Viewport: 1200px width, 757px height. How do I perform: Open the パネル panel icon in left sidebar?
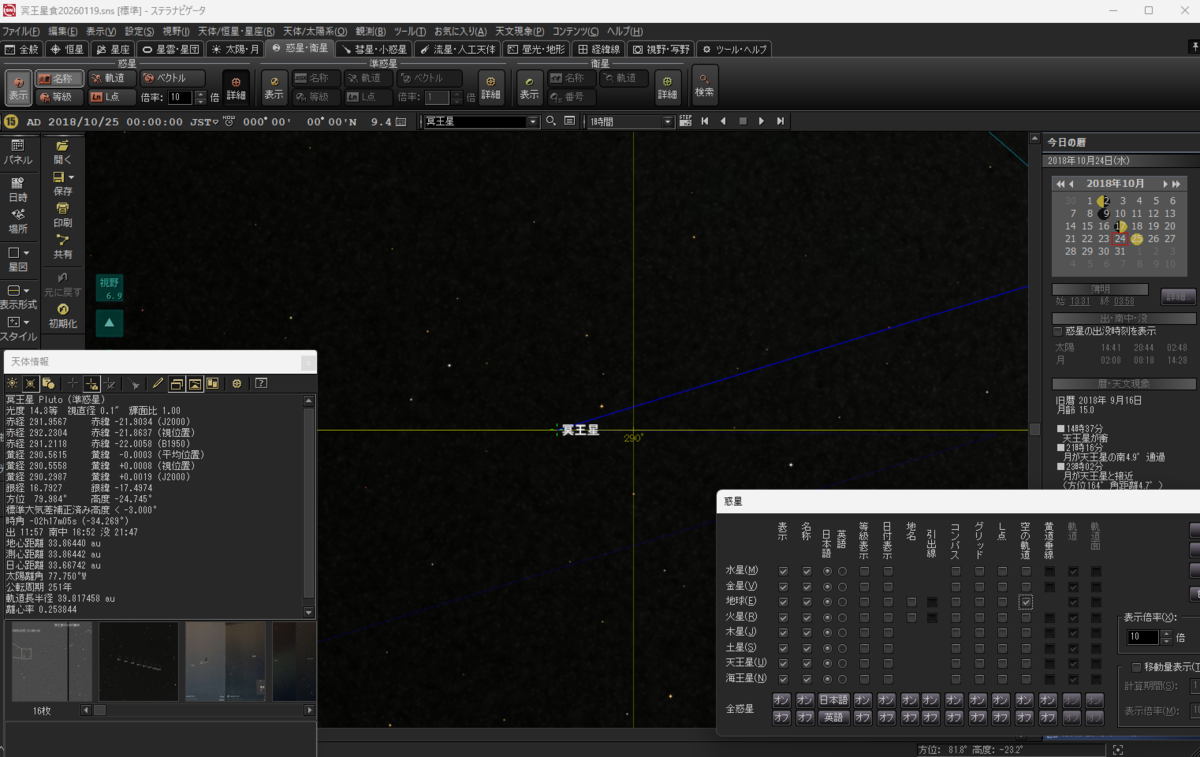click(17, 151)
